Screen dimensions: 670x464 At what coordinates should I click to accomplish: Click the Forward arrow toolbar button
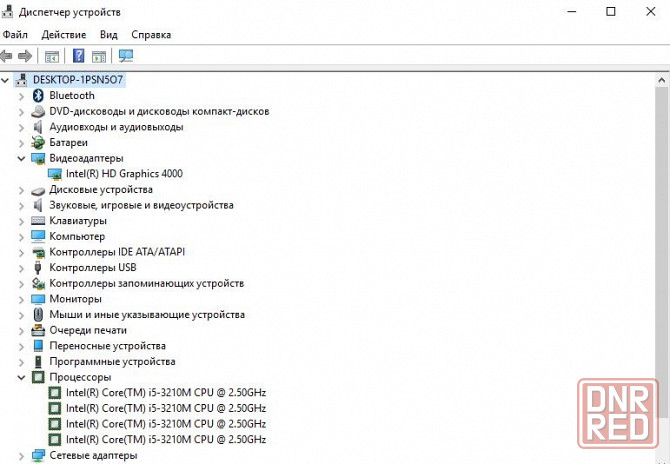click(25, 56)
